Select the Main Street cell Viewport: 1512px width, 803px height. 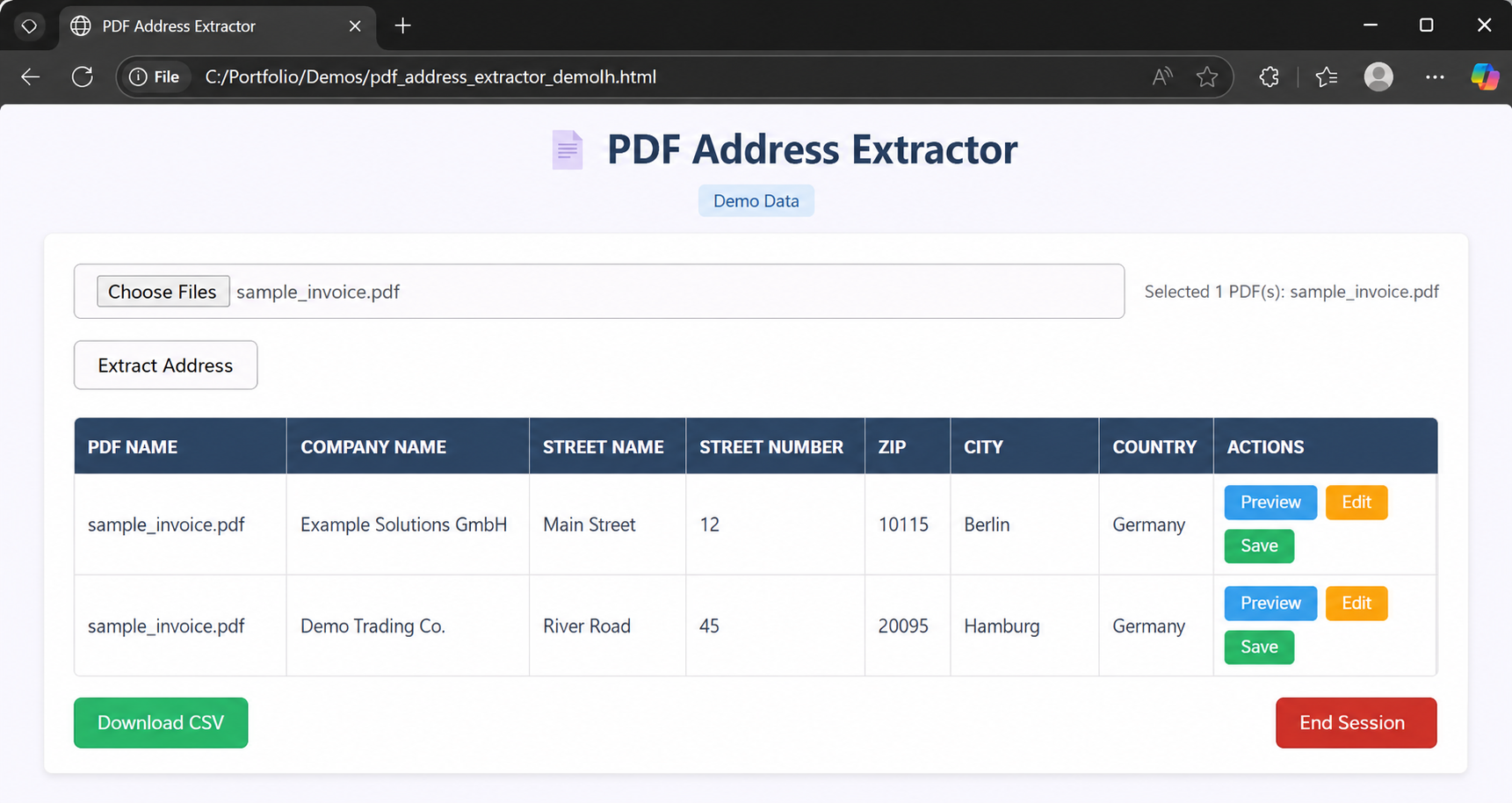607,524
